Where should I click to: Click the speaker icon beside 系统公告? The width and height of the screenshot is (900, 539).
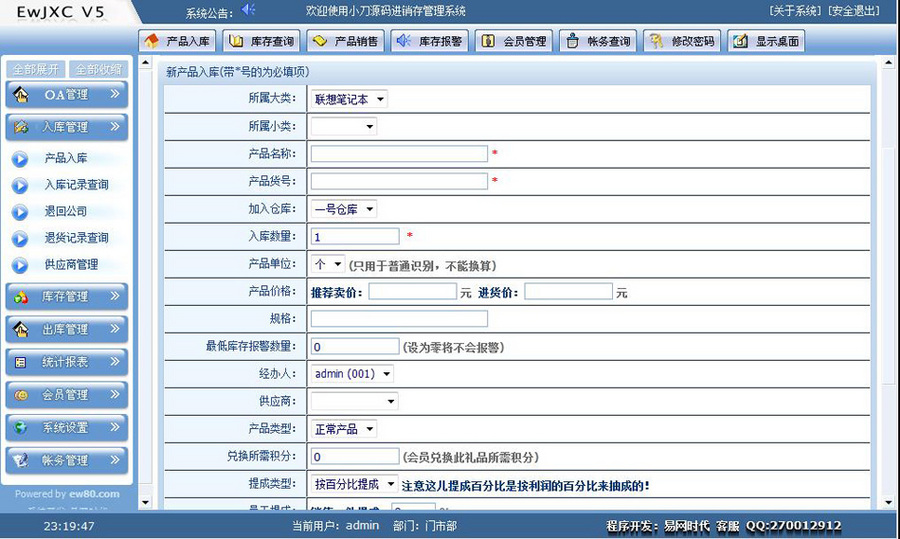[x=248, y=10]
